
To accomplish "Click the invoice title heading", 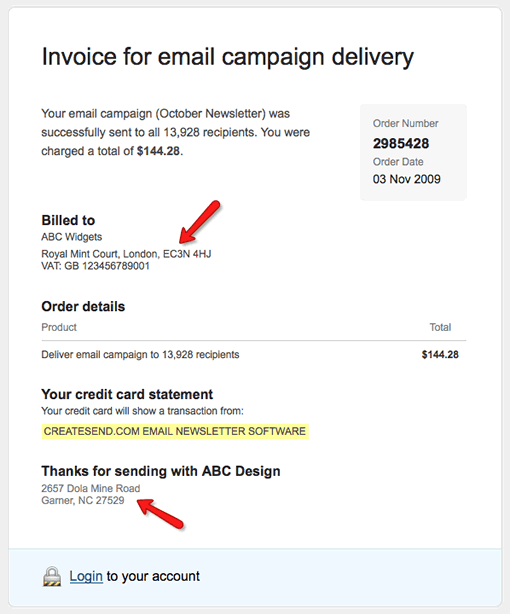I will pyautogui.click(x=227, y=57).
